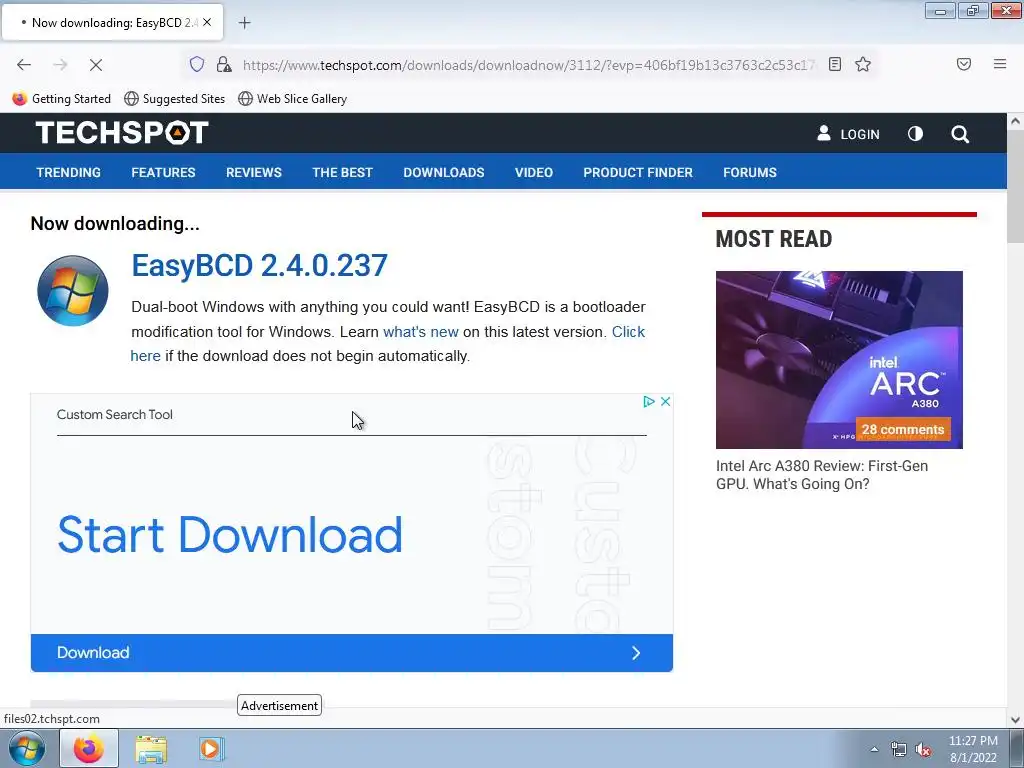Show hidden tray icons arrow
This screenshot has width=1024, height=768.
(874, 749)
